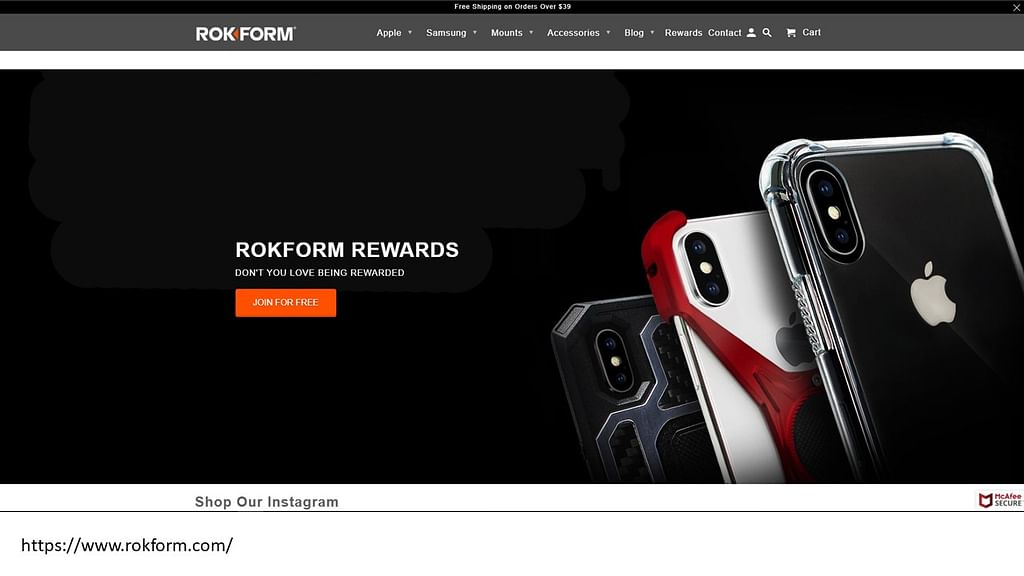Open the user account icon

tap(751, 33)
